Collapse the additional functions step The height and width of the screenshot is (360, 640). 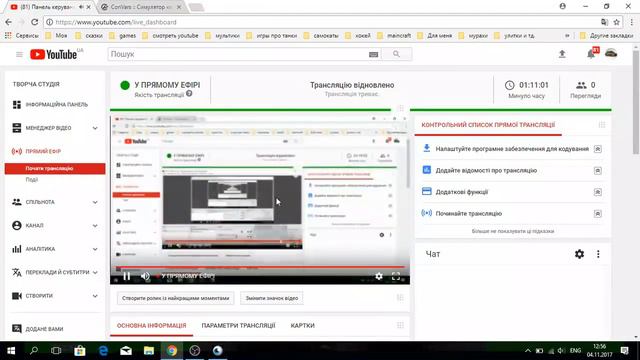click(x=598, y=192)
